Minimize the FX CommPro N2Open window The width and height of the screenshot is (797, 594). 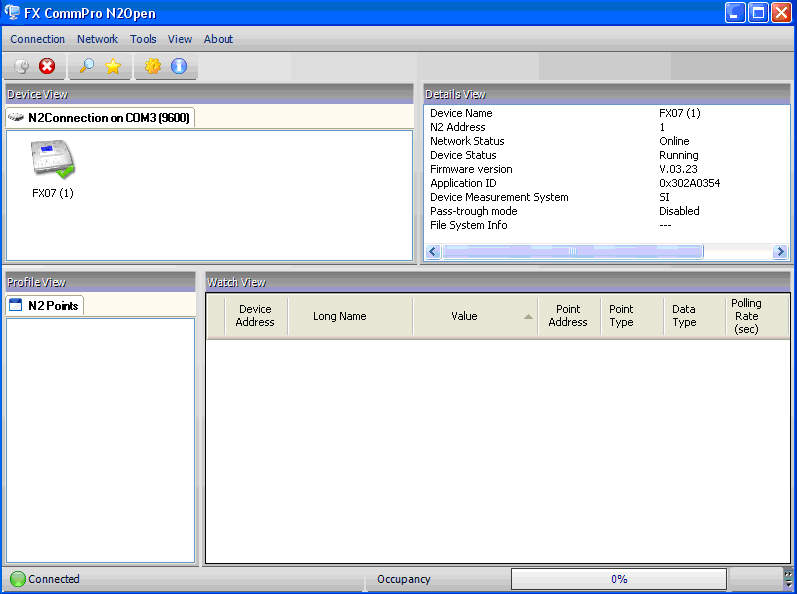point(735,13)
